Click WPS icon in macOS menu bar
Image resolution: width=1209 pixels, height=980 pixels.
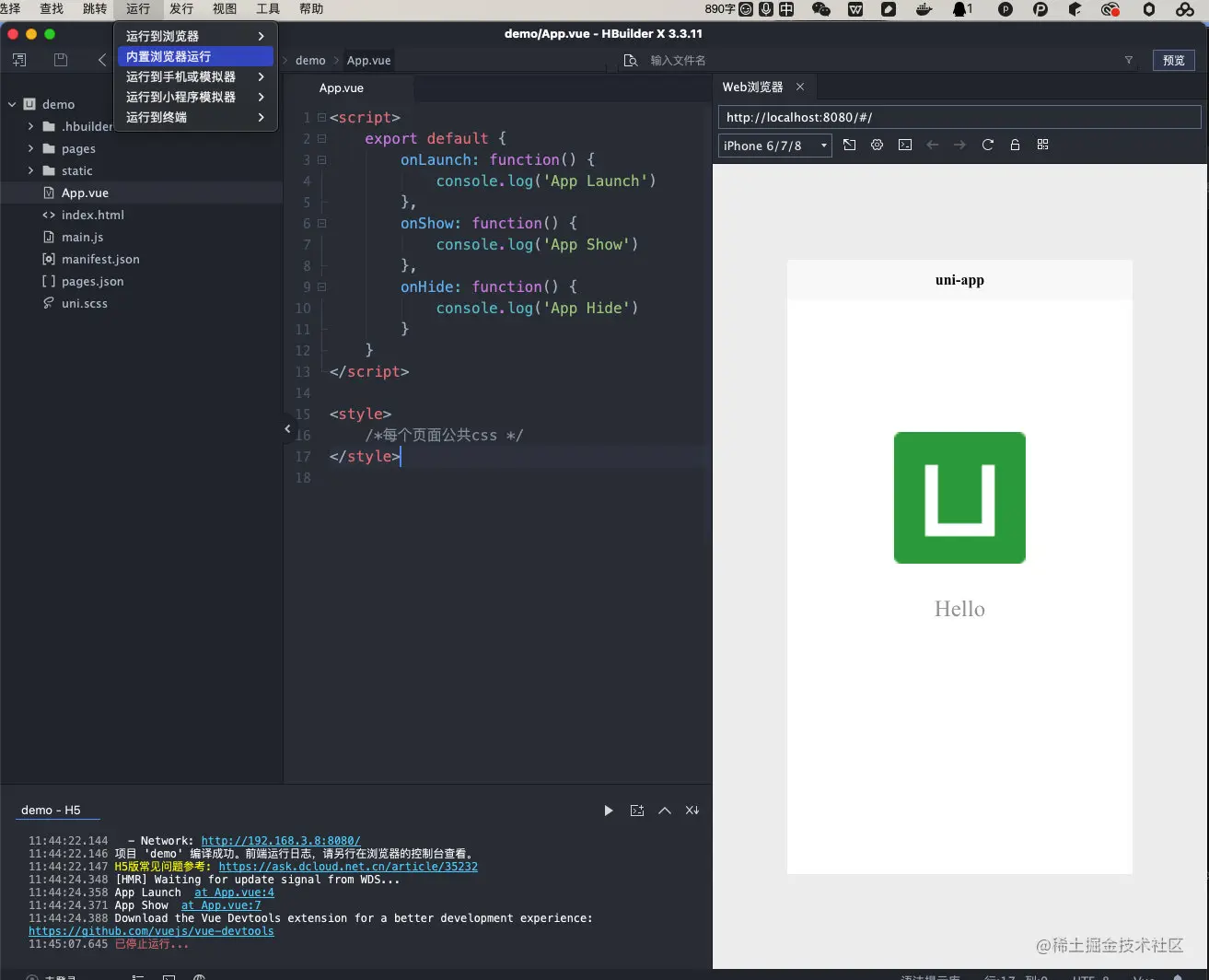pyautogui.click(x=855, y=9)
